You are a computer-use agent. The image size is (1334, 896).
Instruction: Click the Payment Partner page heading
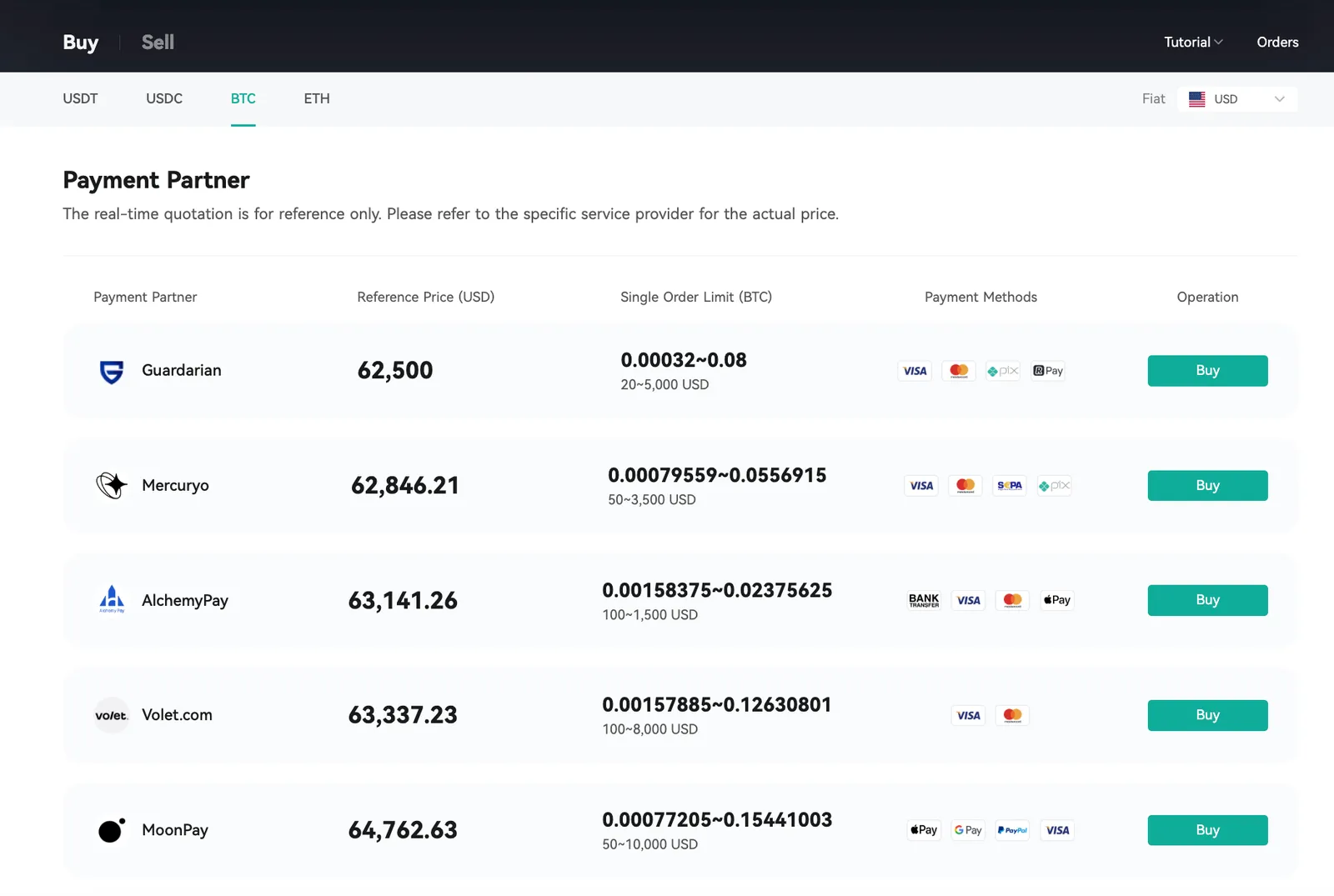[156, 180]
